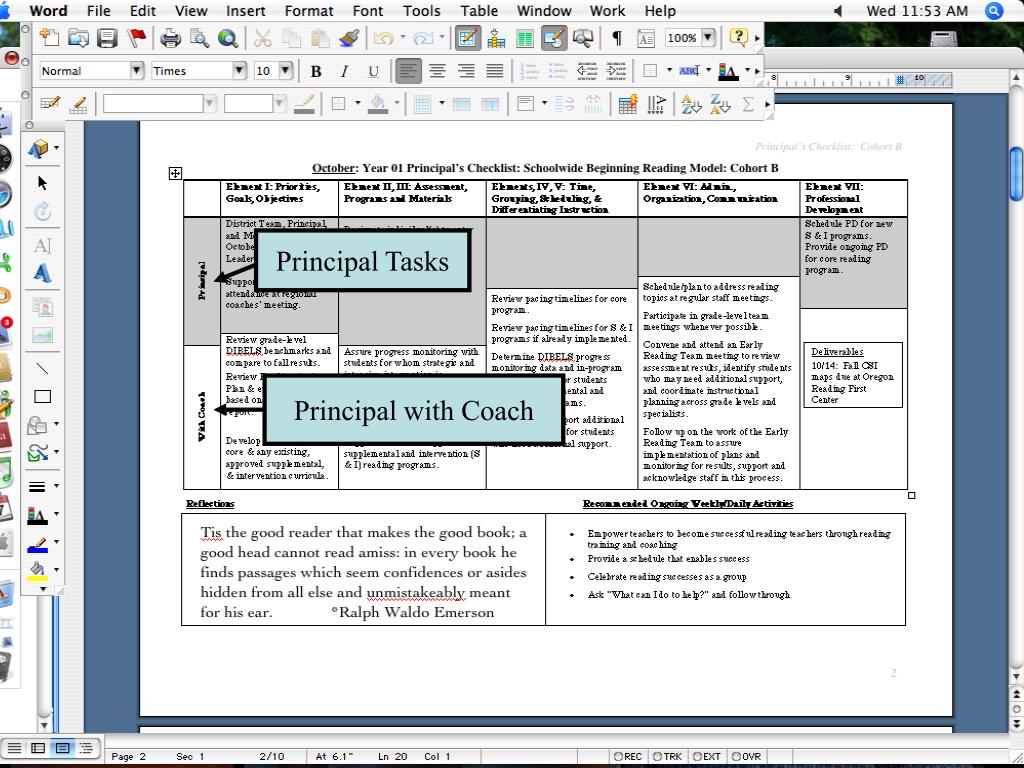Click the second view button in the status bar
1024x768 pixels.
pyautogui.click(x=38, y=748)
